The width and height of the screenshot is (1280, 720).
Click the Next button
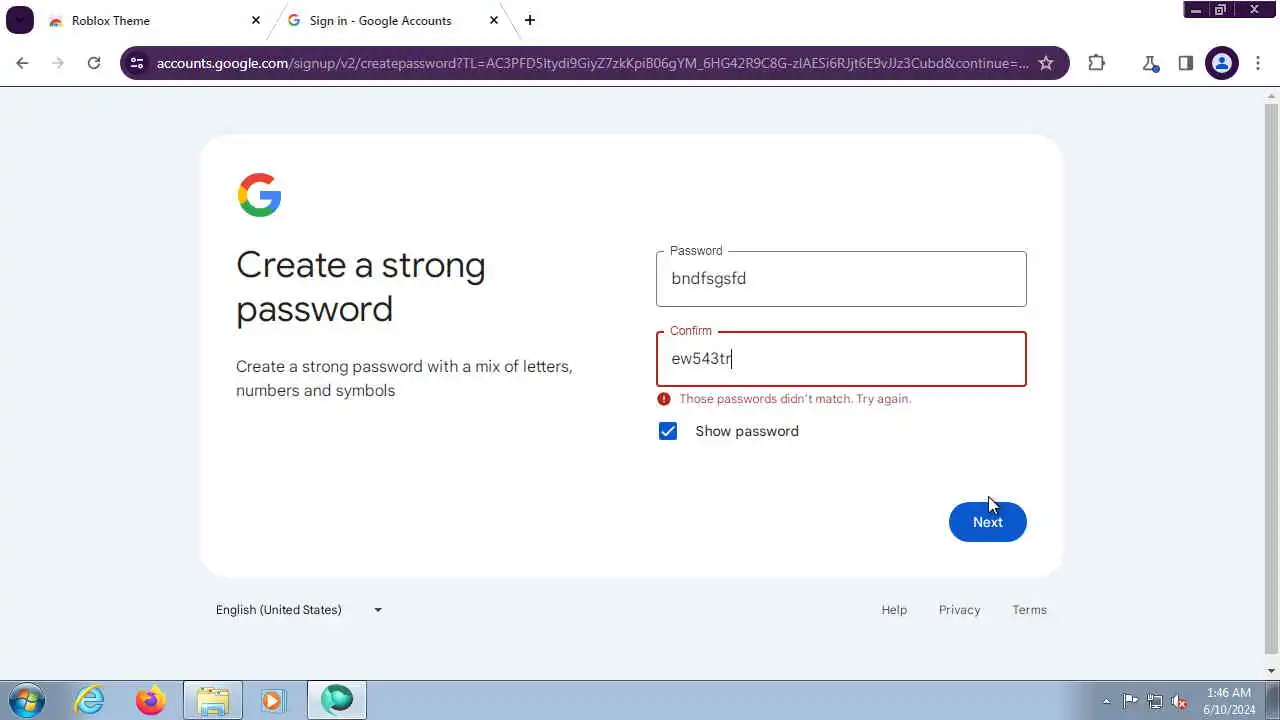(x=988, y=522)
